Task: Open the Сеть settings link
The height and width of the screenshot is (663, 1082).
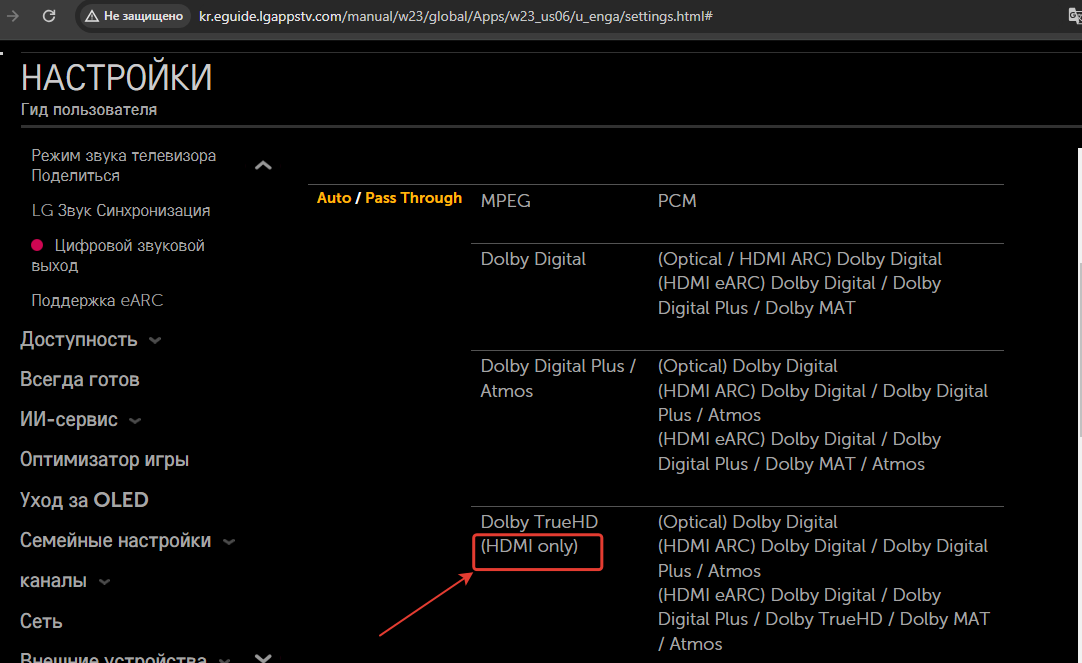Action: pos(41,621)
